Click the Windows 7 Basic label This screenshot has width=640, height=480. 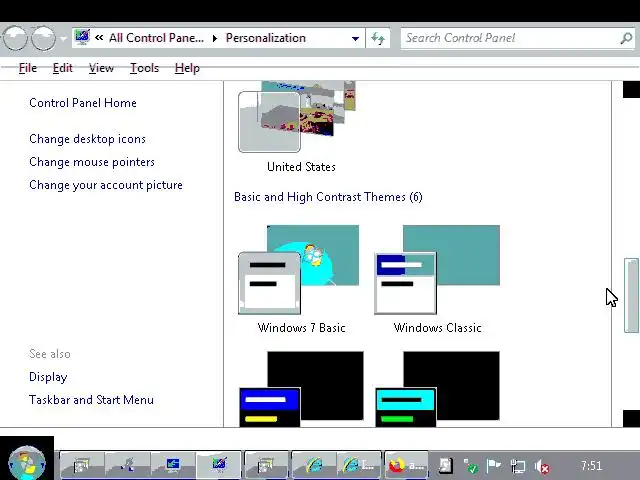(x=302, y=328)
